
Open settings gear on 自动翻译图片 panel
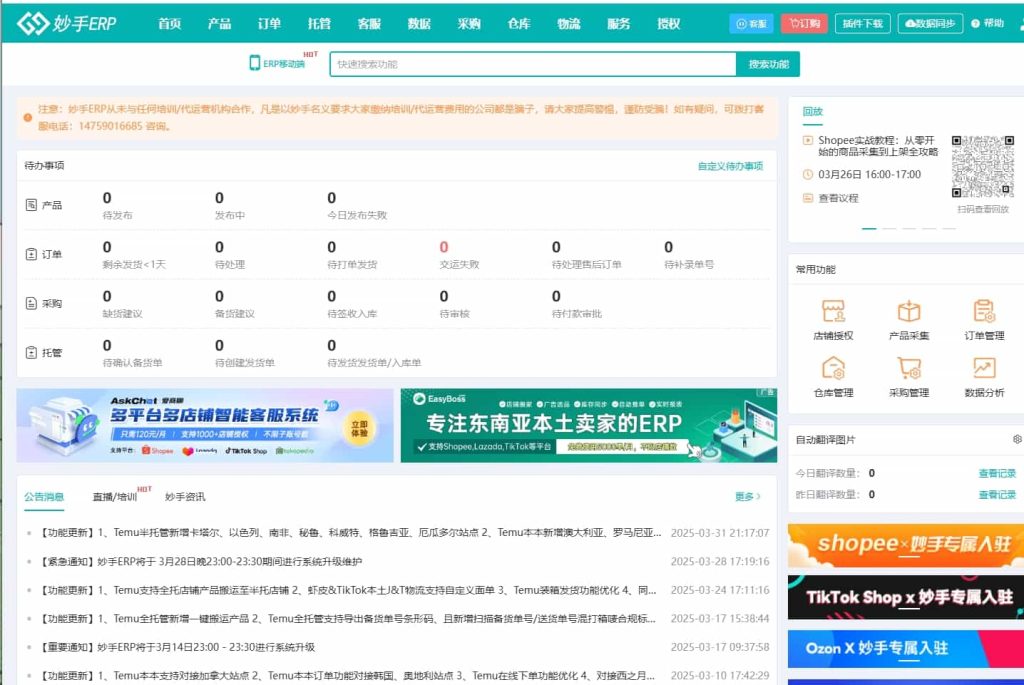click(1018, 439)
